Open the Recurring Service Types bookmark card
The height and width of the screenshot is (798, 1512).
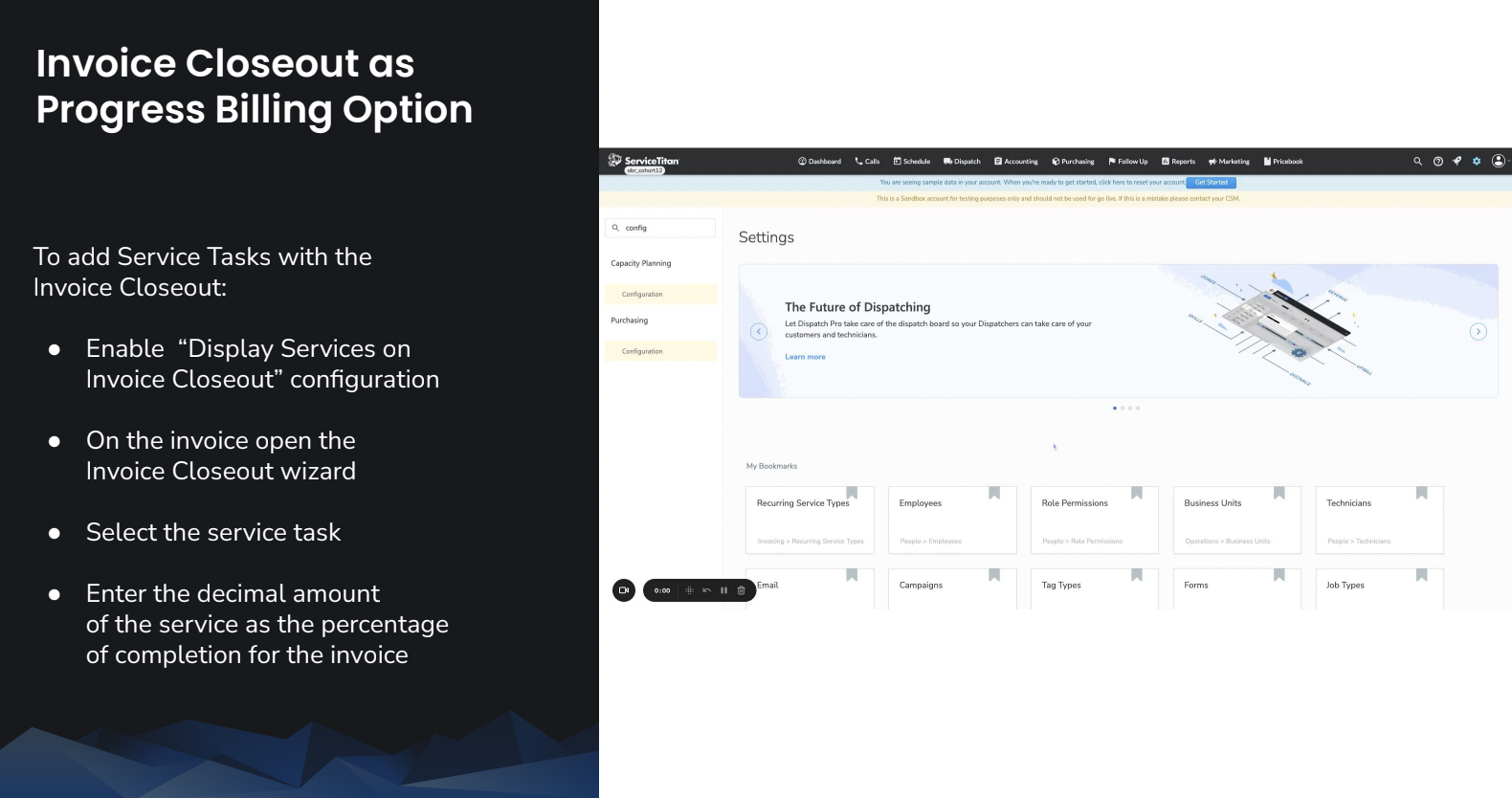click(810, 520)
